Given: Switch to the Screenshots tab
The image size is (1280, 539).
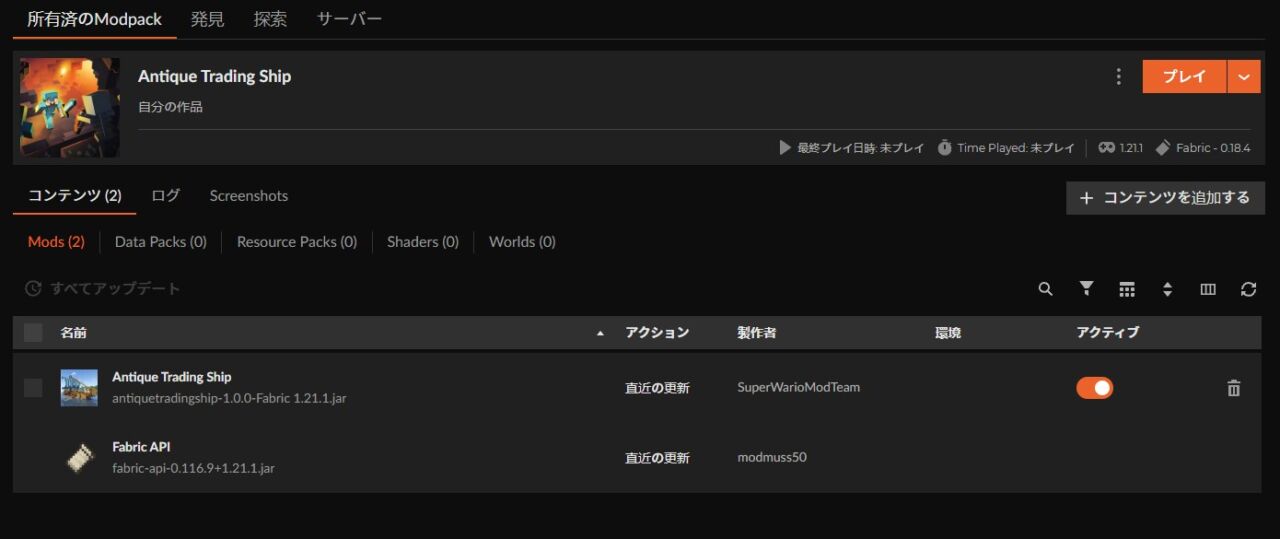Looking at the screenshot, I should 249,196.
